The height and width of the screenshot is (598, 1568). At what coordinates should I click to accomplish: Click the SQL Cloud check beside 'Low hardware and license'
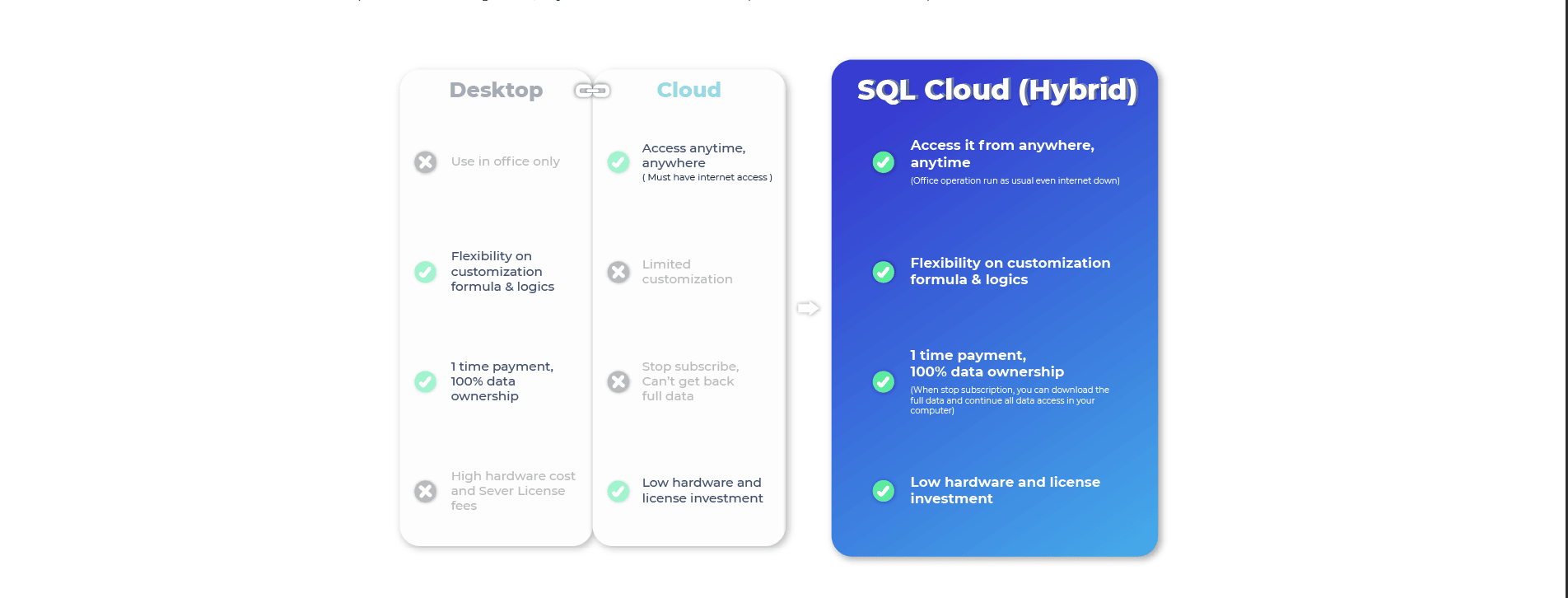pos(883,491)
